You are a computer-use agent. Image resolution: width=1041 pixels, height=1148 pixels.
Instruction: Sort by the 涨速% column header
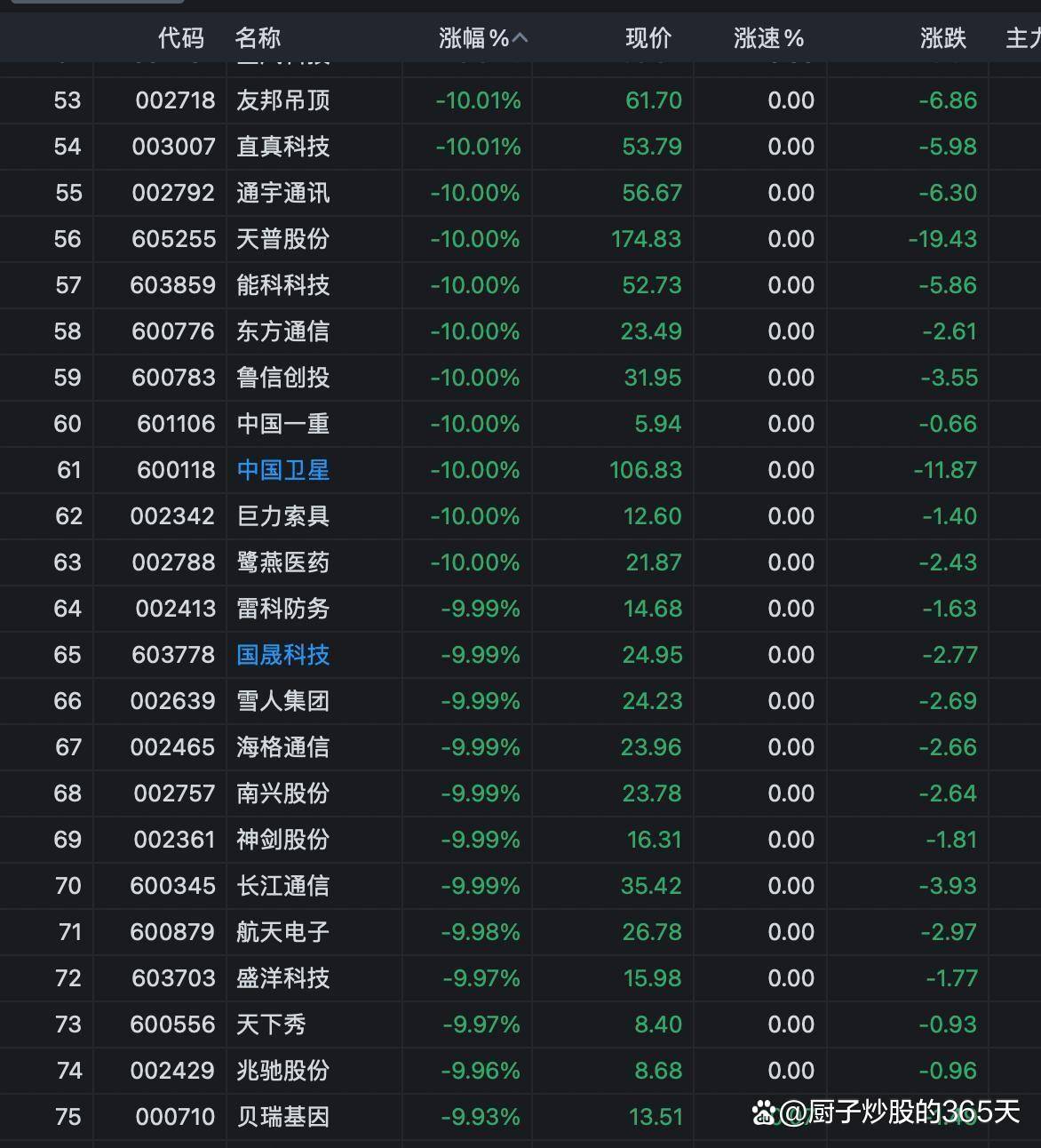768,38
